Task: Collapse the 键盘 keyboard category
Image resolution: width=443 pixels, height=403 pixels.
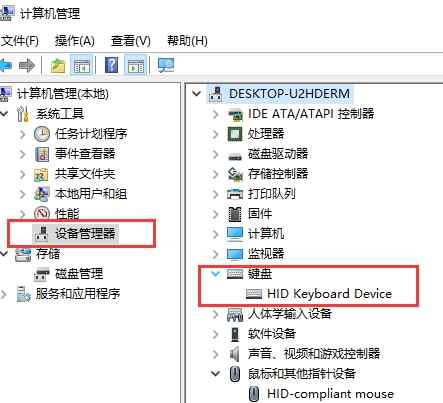Action: tap(216, 274)
